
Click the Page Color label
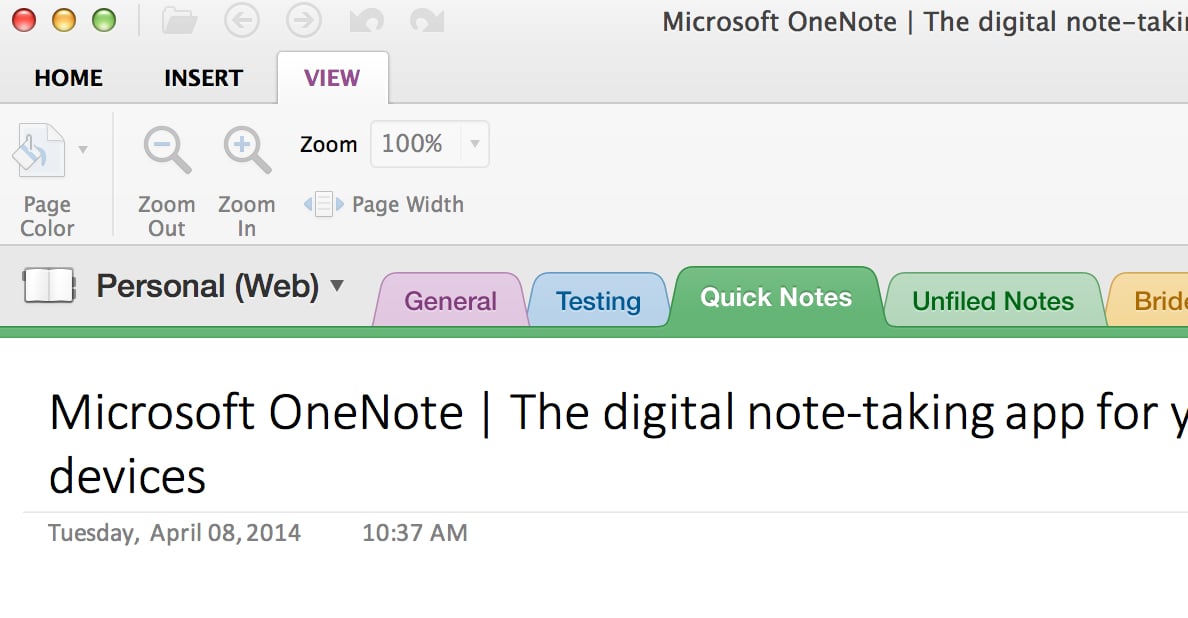click(x=47, y=217)
